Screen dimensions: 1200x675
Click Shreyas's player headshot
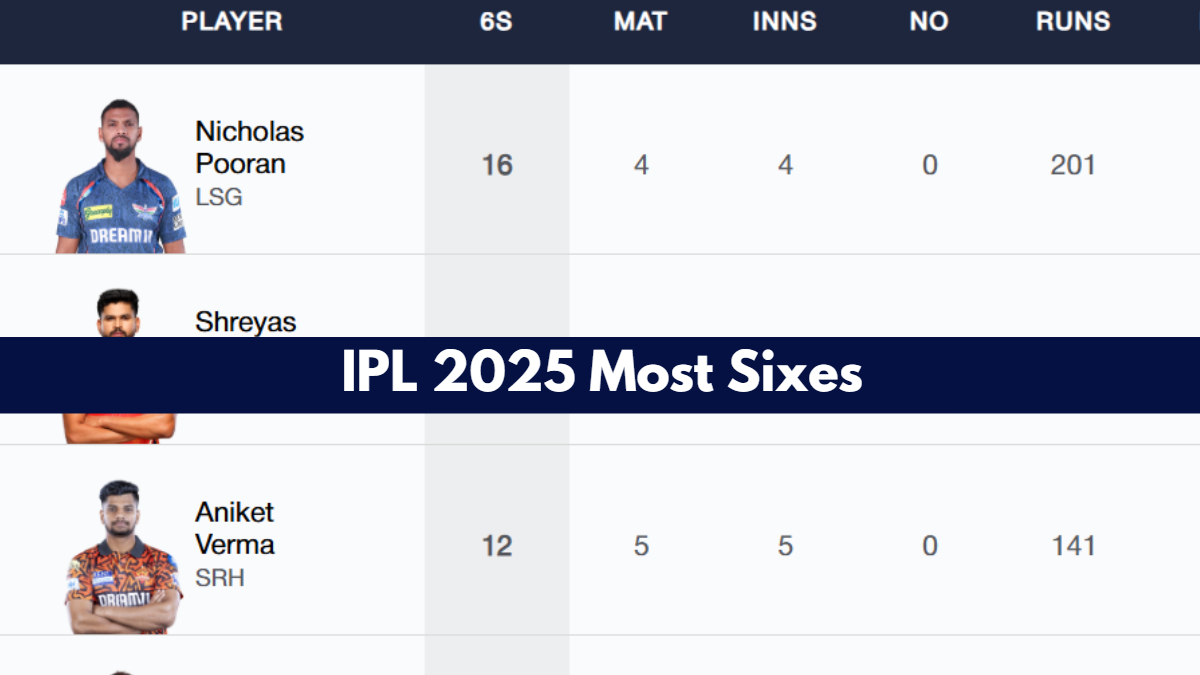tap(118, 312)
